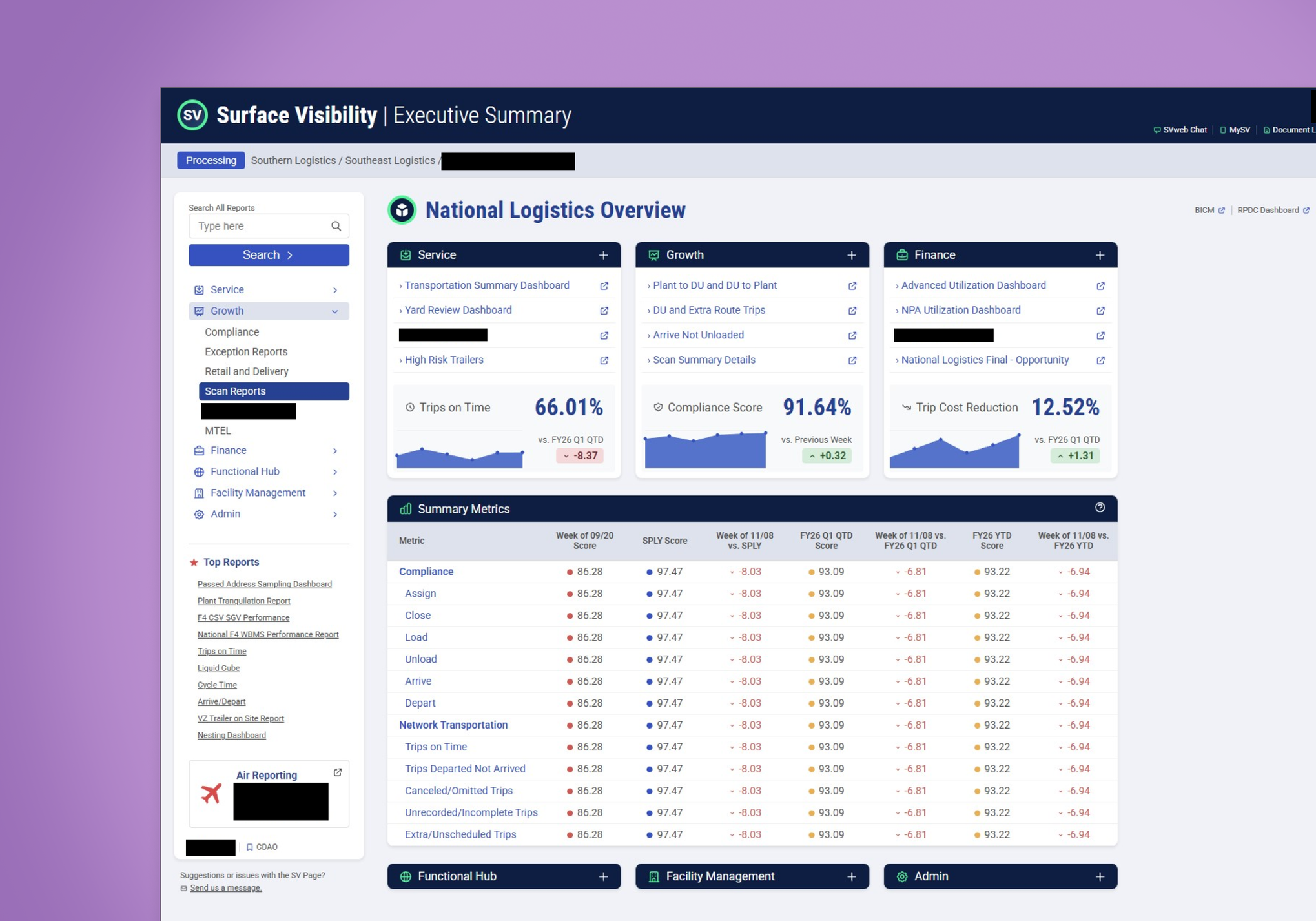Click the plus icon on Functional Hub panel
This screenshot has width=1316, height=921.
[x=604, y=876]
